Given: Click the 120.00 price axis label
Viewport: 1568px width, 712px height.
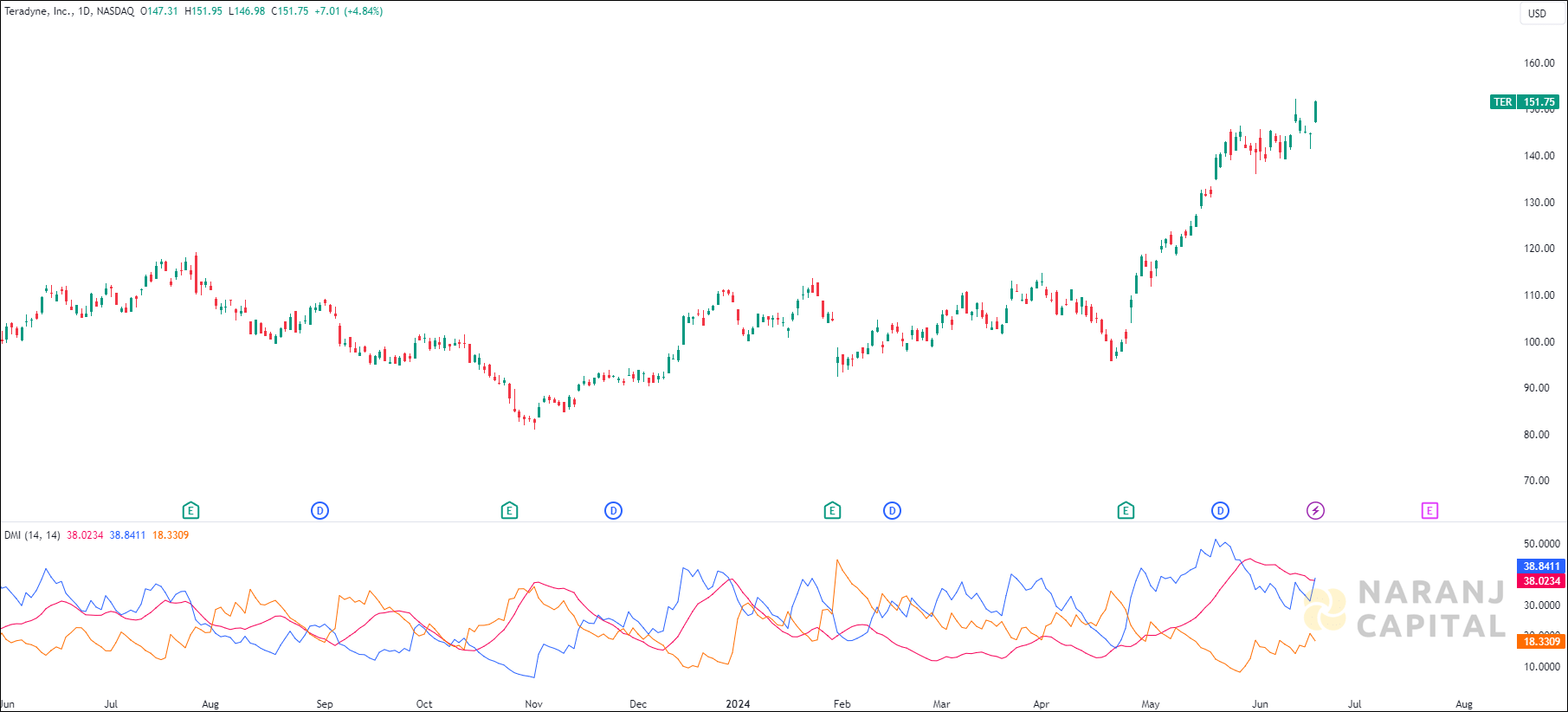Looking at the screenshot, I should pos(1539,249).
